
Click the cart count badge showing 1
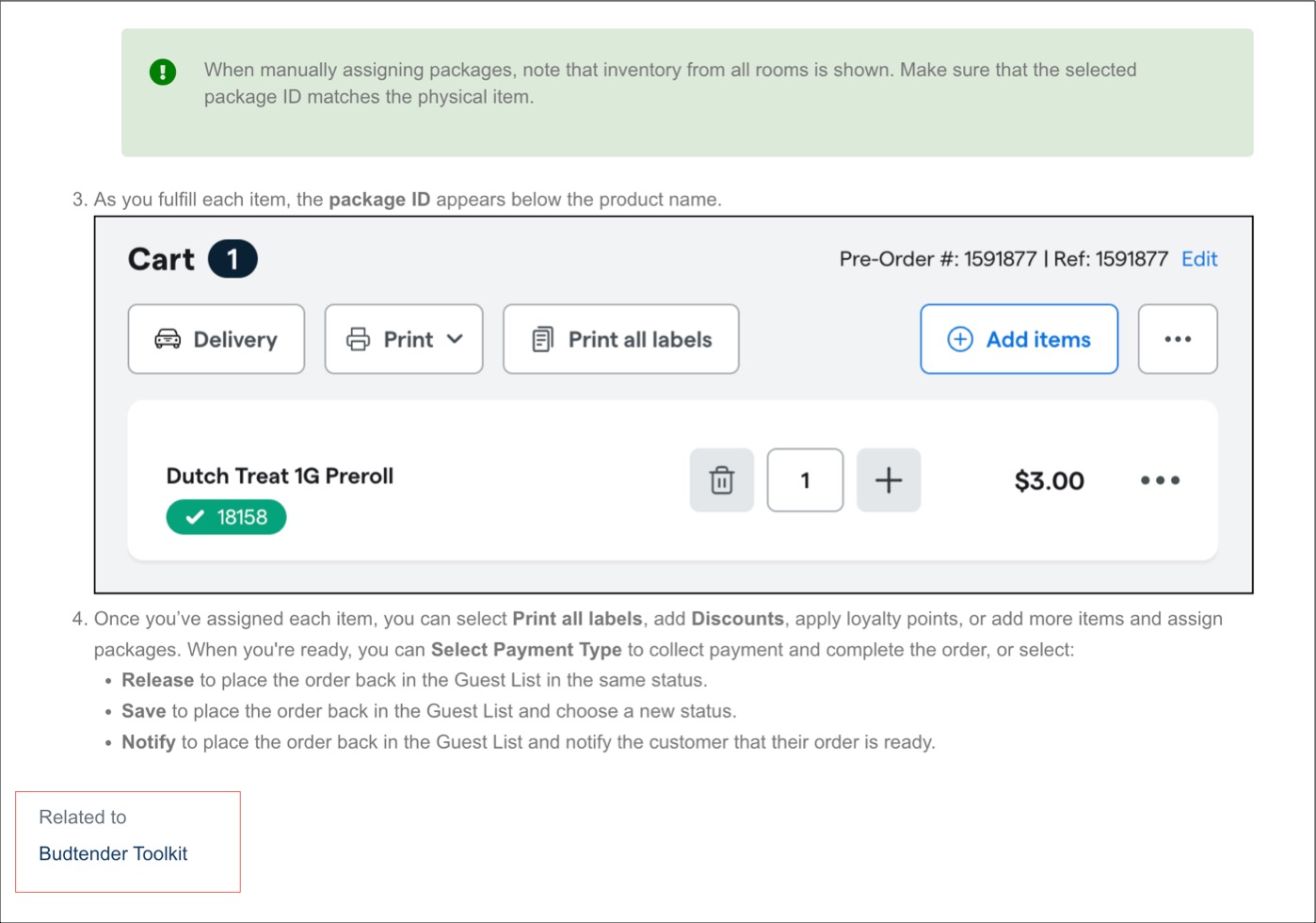[x=233, y=259]
